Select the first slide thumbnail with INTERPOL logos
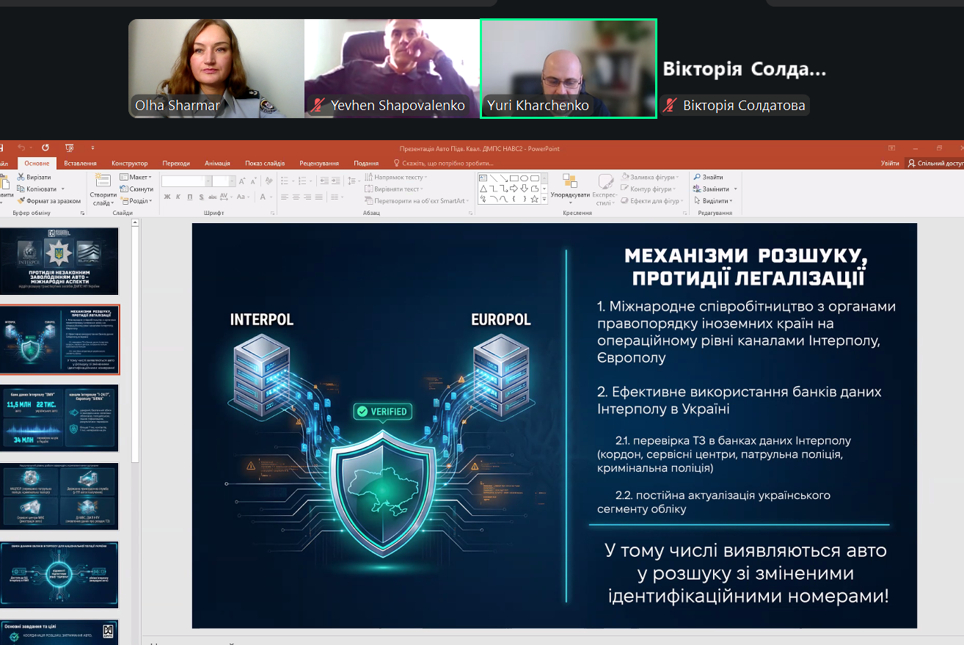The height and width of the screenshot is (645, 964). click(59, 261)
